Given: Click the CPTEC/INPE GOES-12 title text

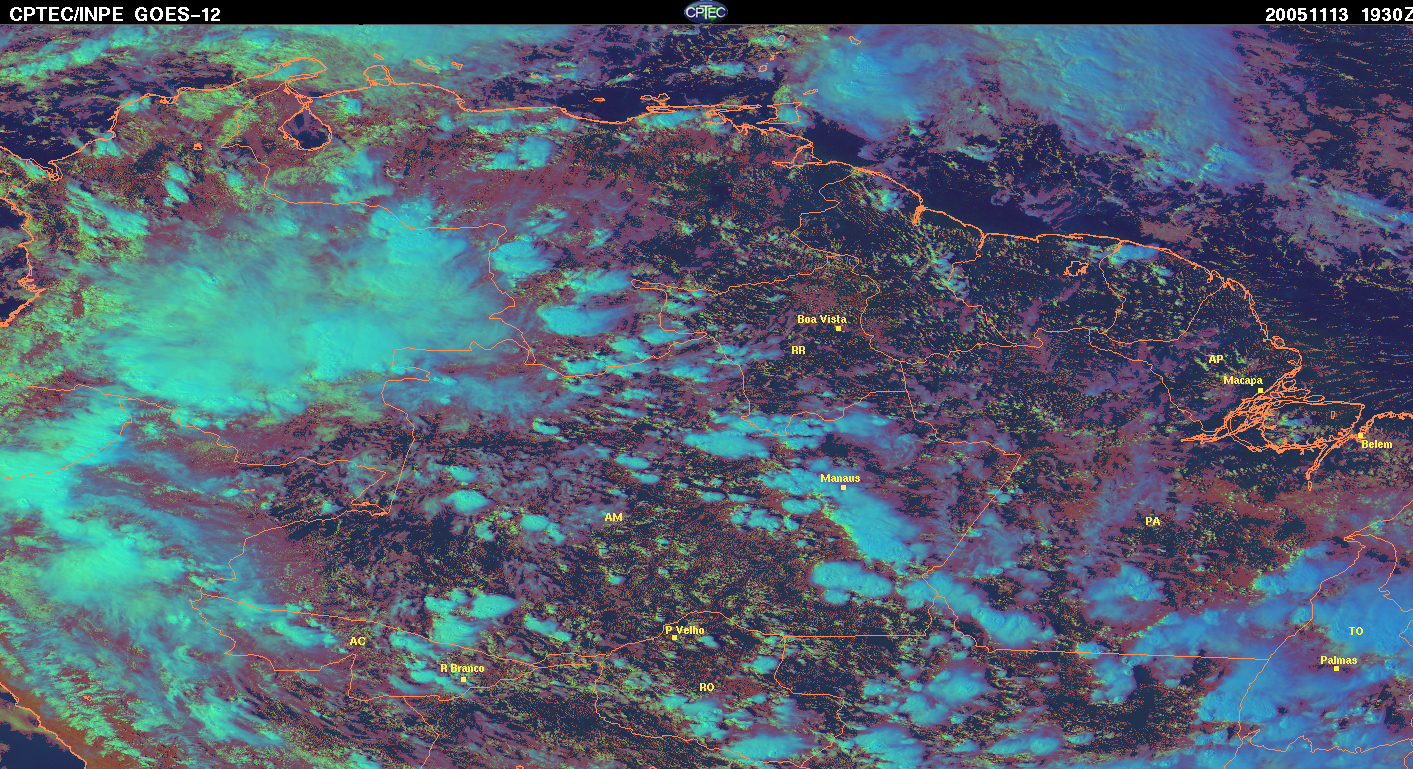Looking at the screenshot, I should pyautogui.click(x=114, y=14).
